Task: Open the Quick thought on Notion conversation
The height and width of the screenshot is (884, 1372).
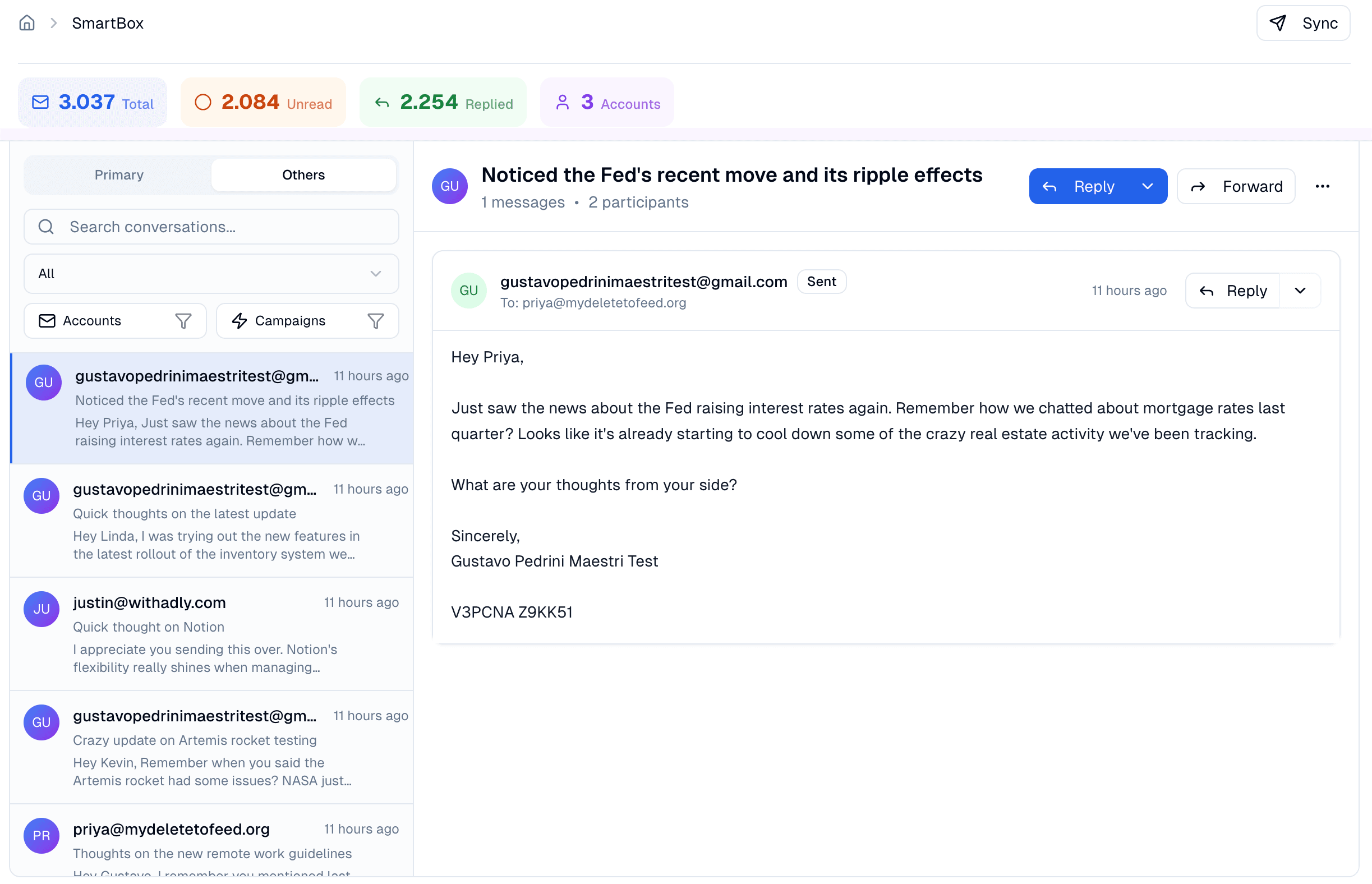Action: pos(211,634)
